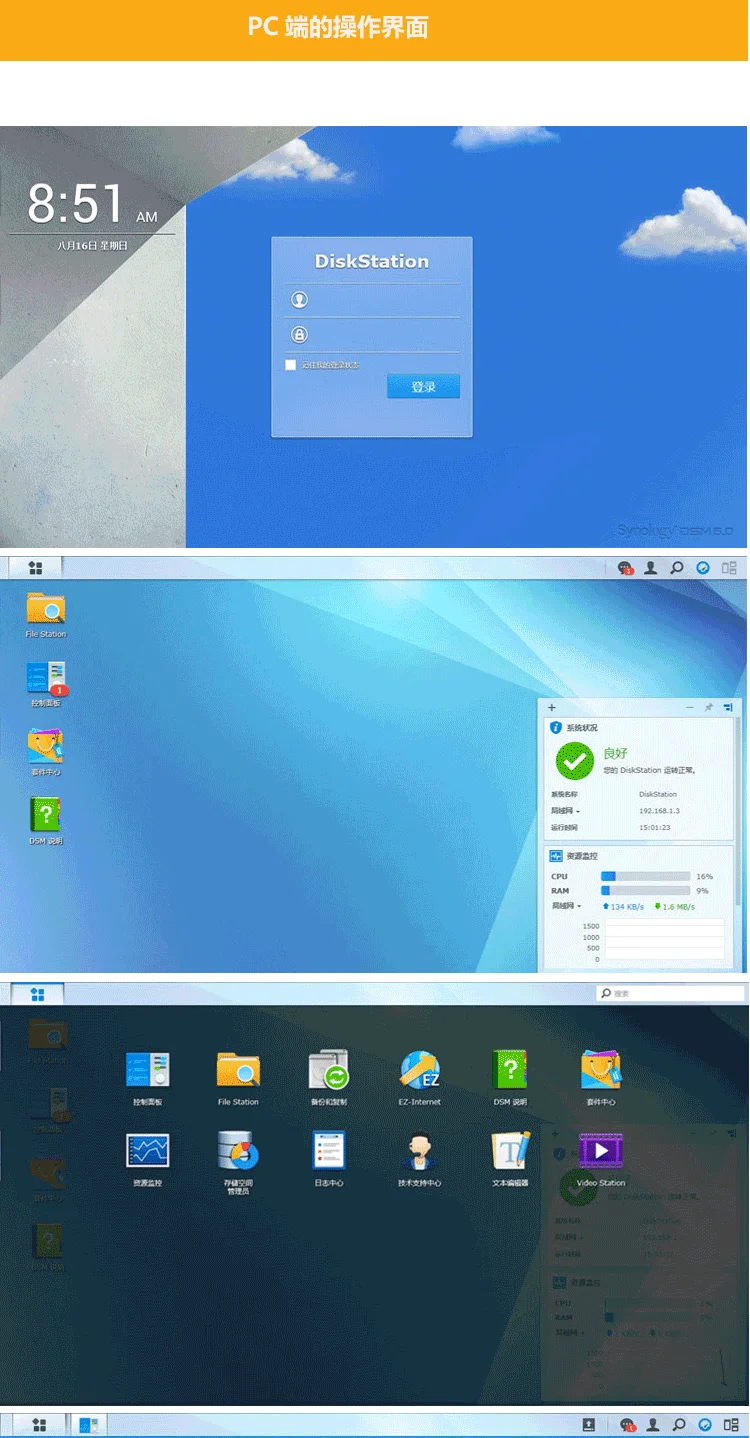Click the blue 登录 login button
The height and width of the screenshot is (1438, 750).
tap(424, 386)
